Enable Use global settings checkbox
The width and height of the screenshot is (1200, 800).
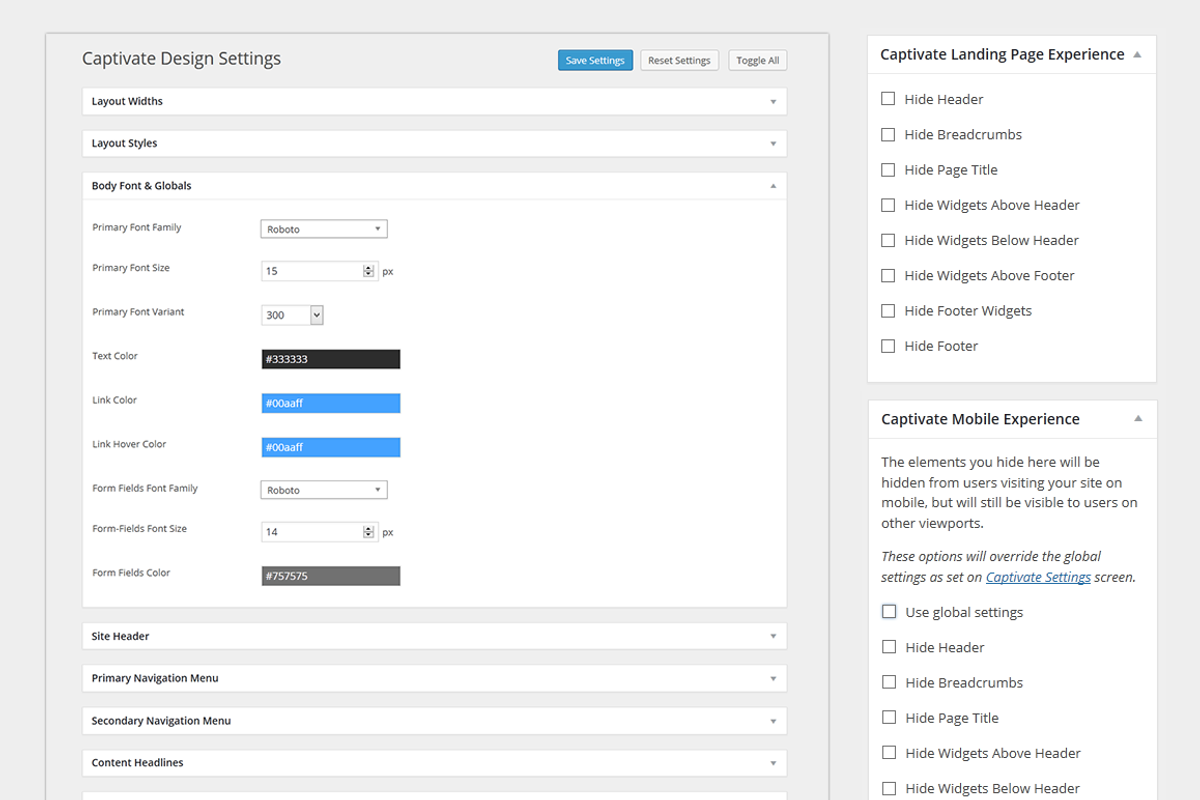pos(889,611)
